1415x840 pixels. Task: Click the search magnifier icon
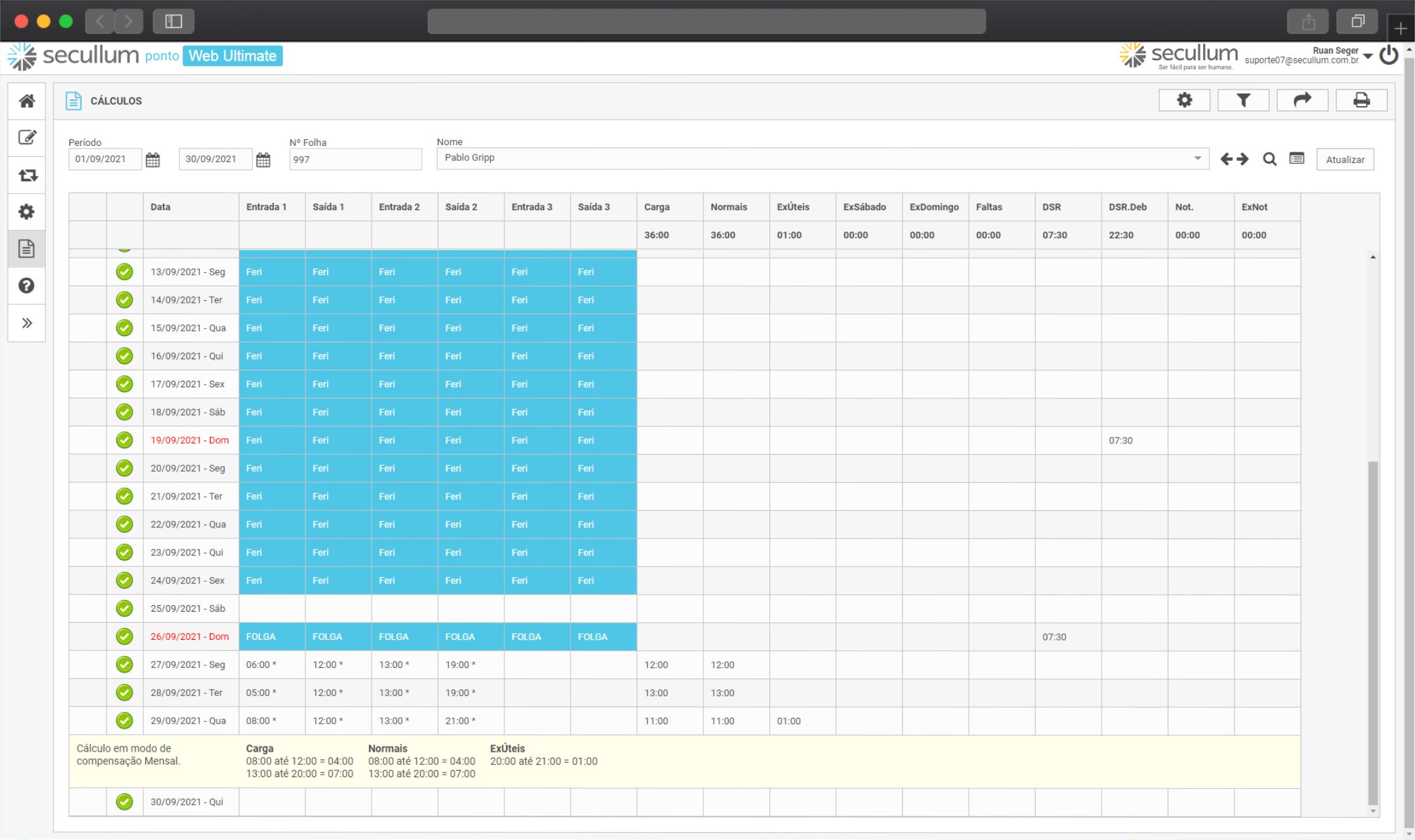[1269, 159]
